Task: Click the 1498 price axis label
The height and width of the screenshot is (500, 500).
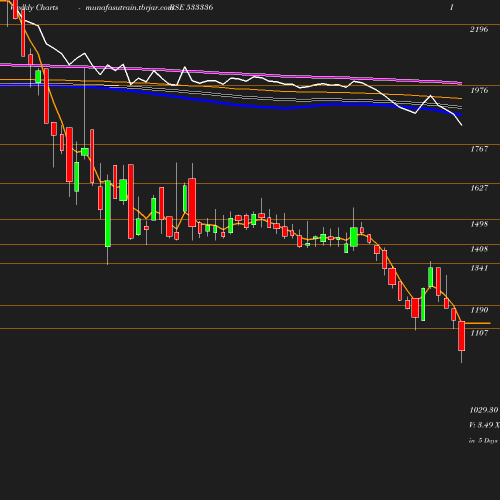Action: tap(479, 224)
